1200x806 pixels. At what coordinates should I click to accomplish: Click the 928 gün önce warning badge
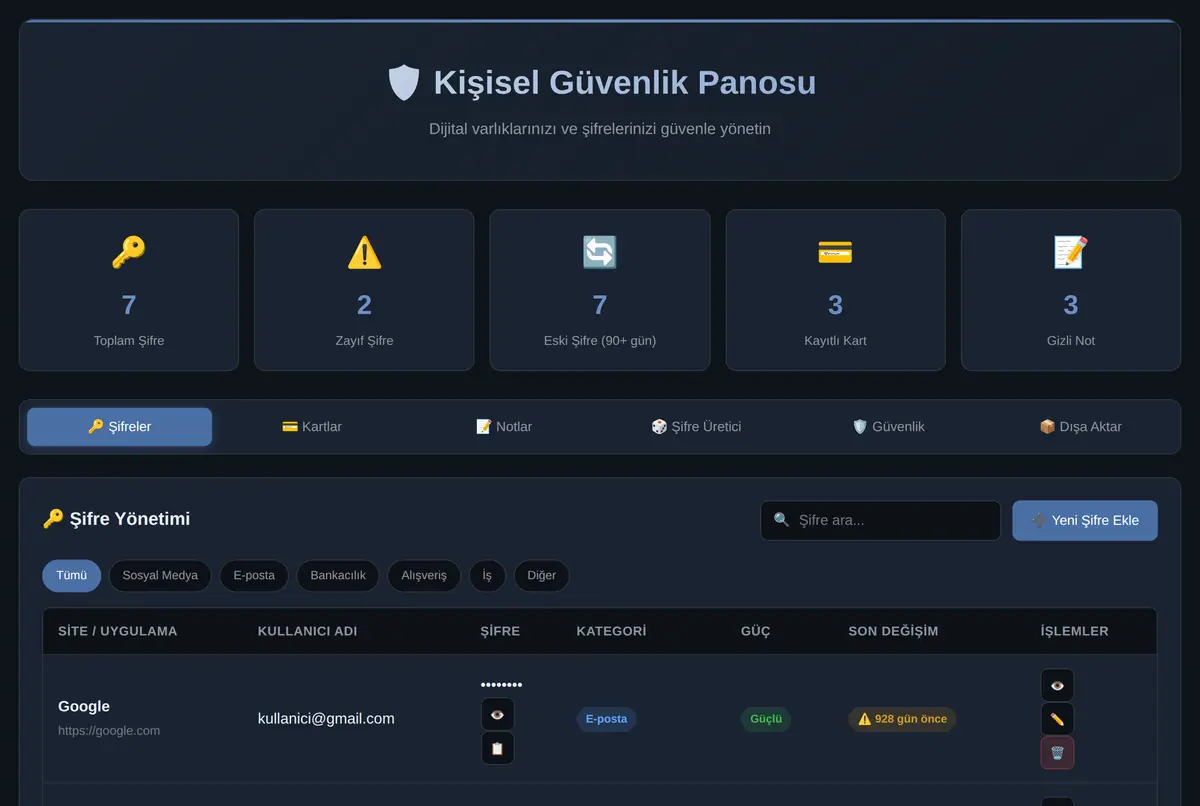pyautogui.click(x=902, y=719)
